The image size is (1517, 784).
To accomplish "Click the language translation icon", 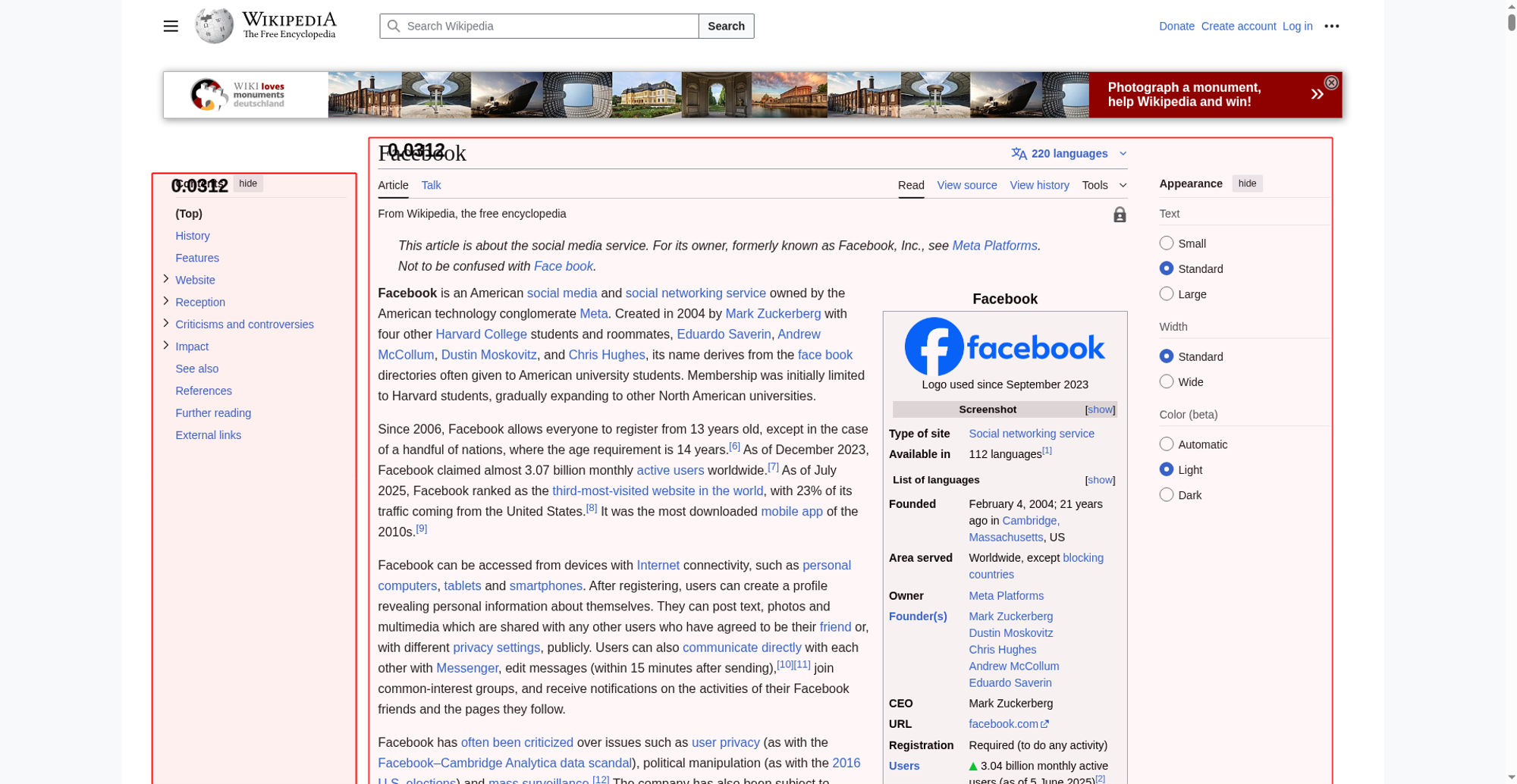I will pos(1019,154).
